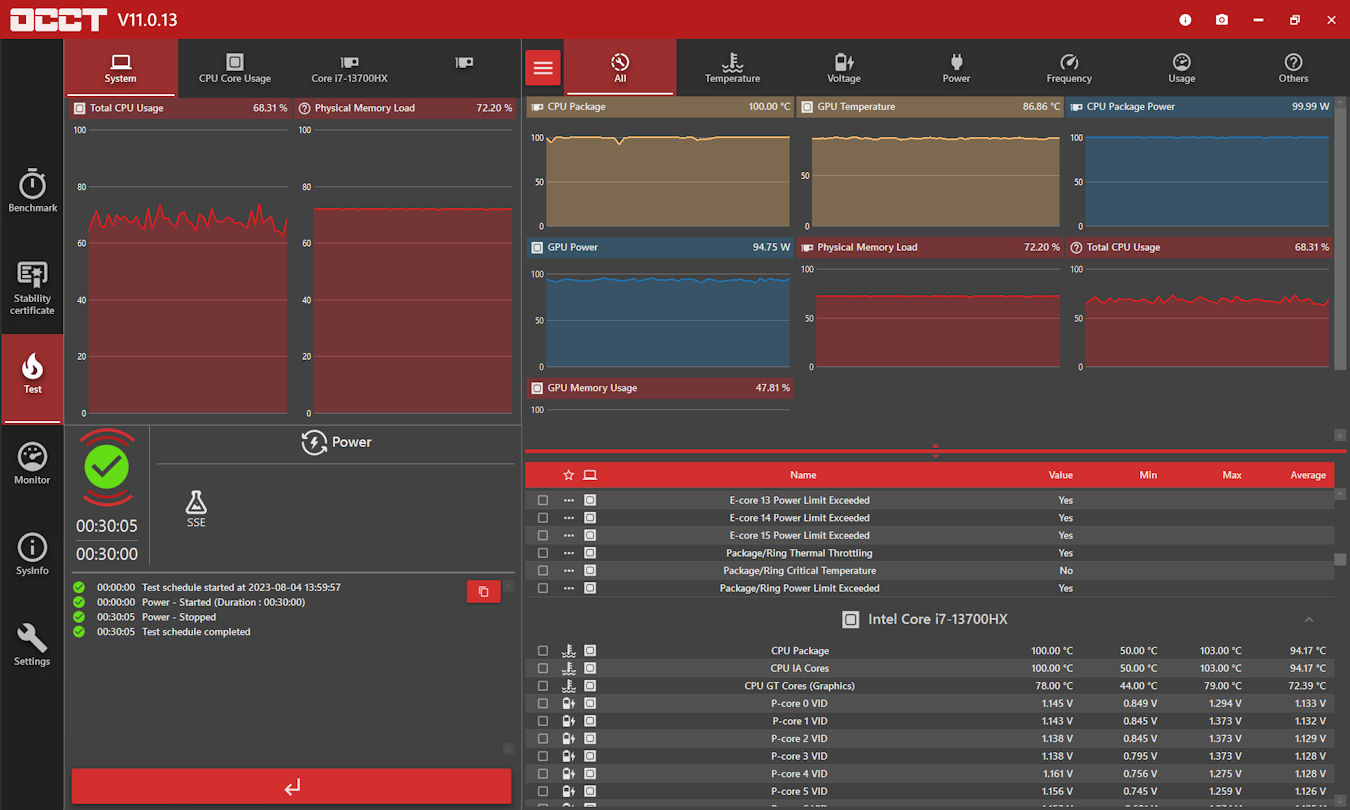Click the icon on the GPU Memory Usage header
Screen dimensions: 1350x810
537,388
